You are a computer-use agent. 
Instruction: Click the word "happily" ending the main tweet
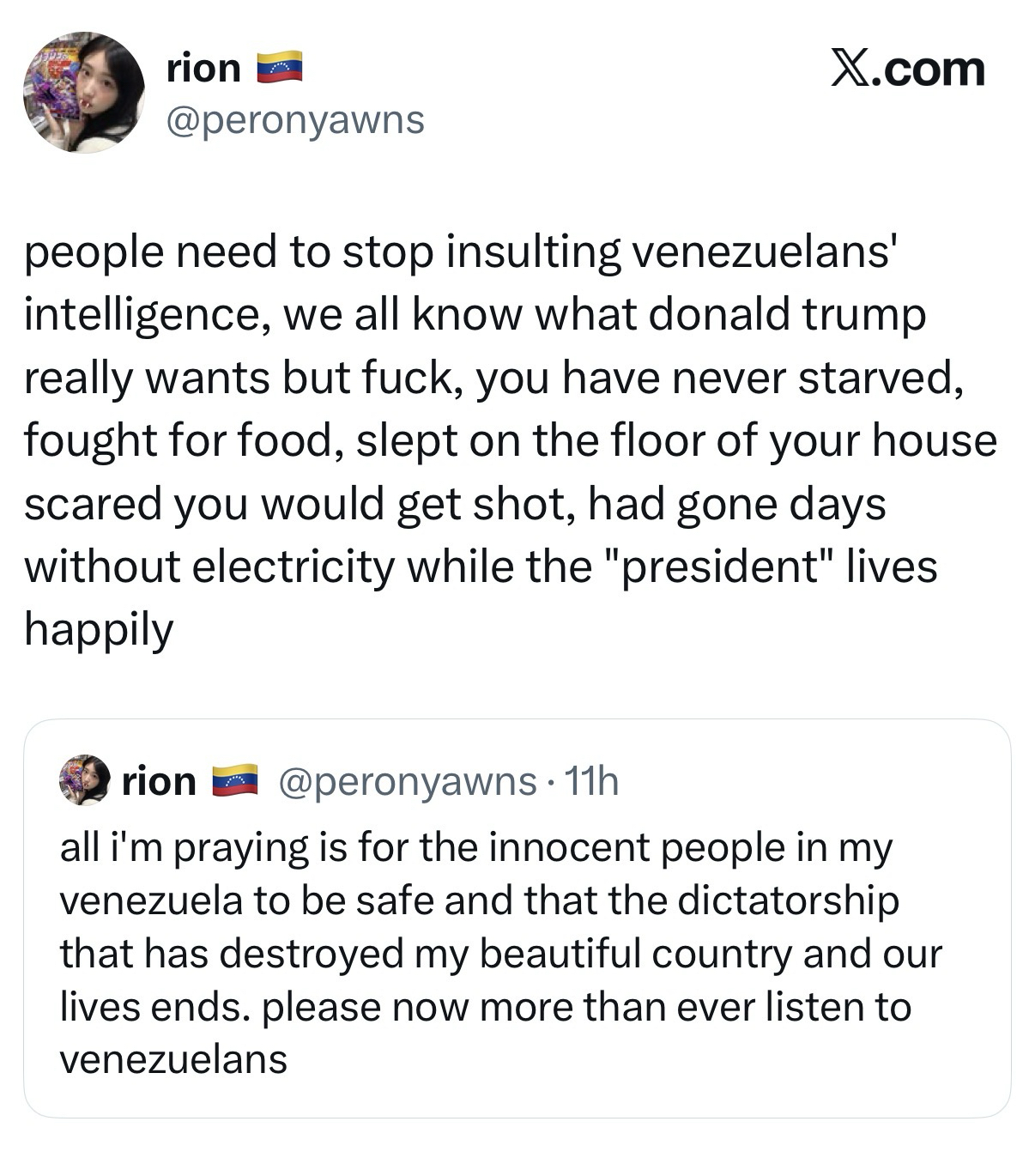pyautogui.click(x=99, y=629)
